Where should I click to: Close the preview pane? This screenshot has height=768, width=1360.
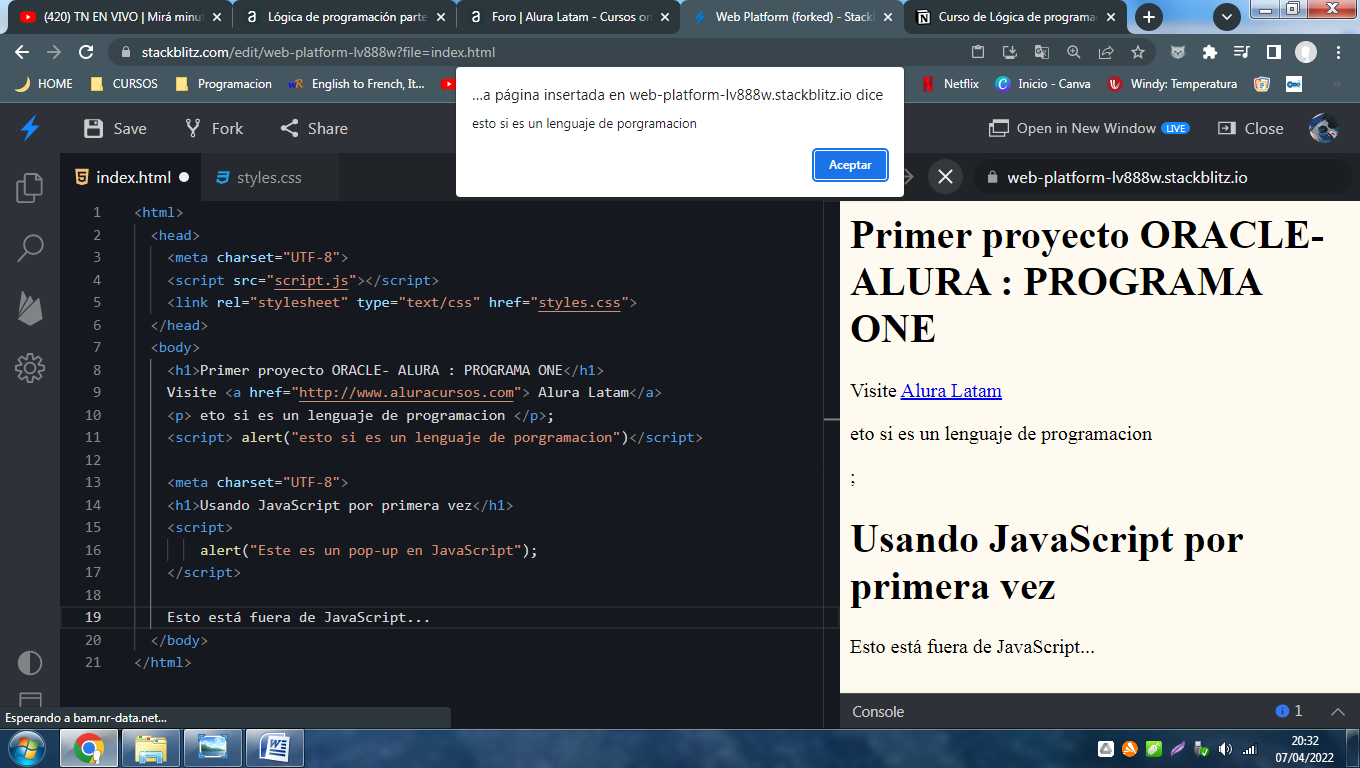click(1250, 128)
